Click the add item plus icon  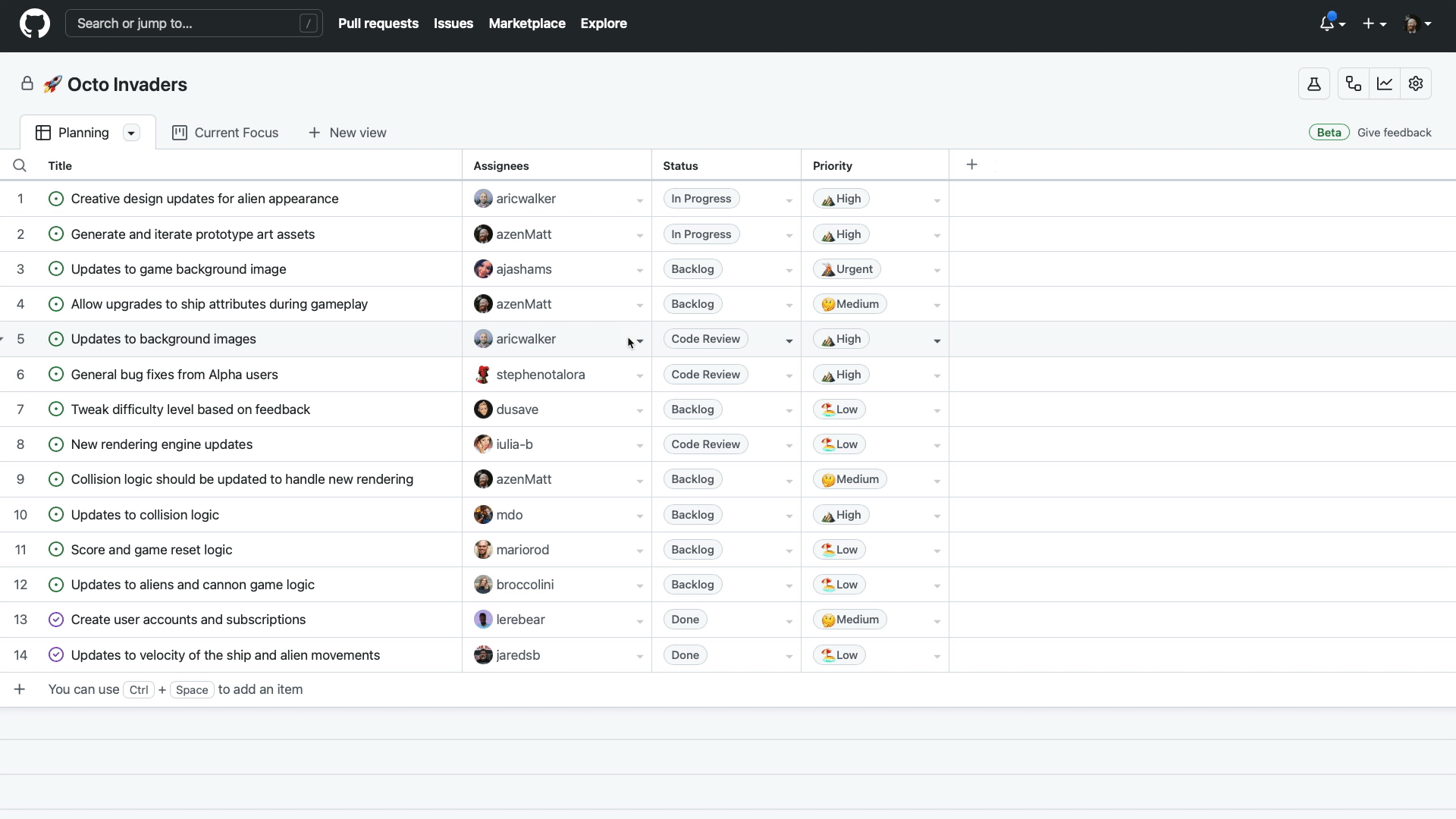pos(20,689)
